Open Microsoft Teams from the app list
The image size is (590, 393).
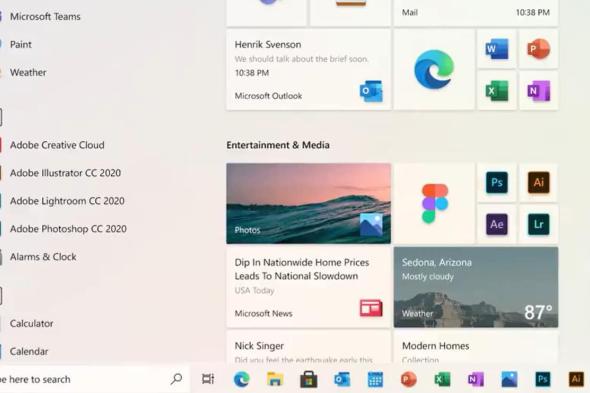point(45,17)
